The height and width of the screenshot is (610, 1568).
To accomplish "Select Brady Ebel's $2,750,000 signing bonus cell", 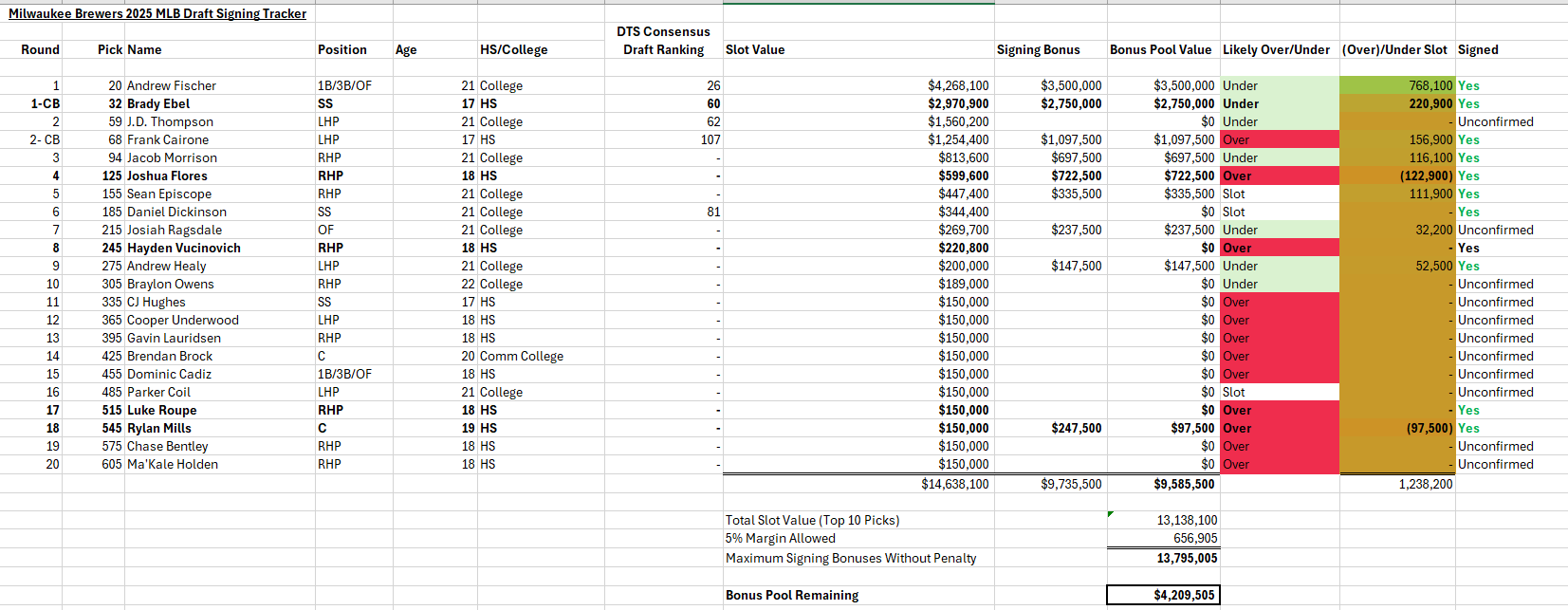I will coord(1071,104).
